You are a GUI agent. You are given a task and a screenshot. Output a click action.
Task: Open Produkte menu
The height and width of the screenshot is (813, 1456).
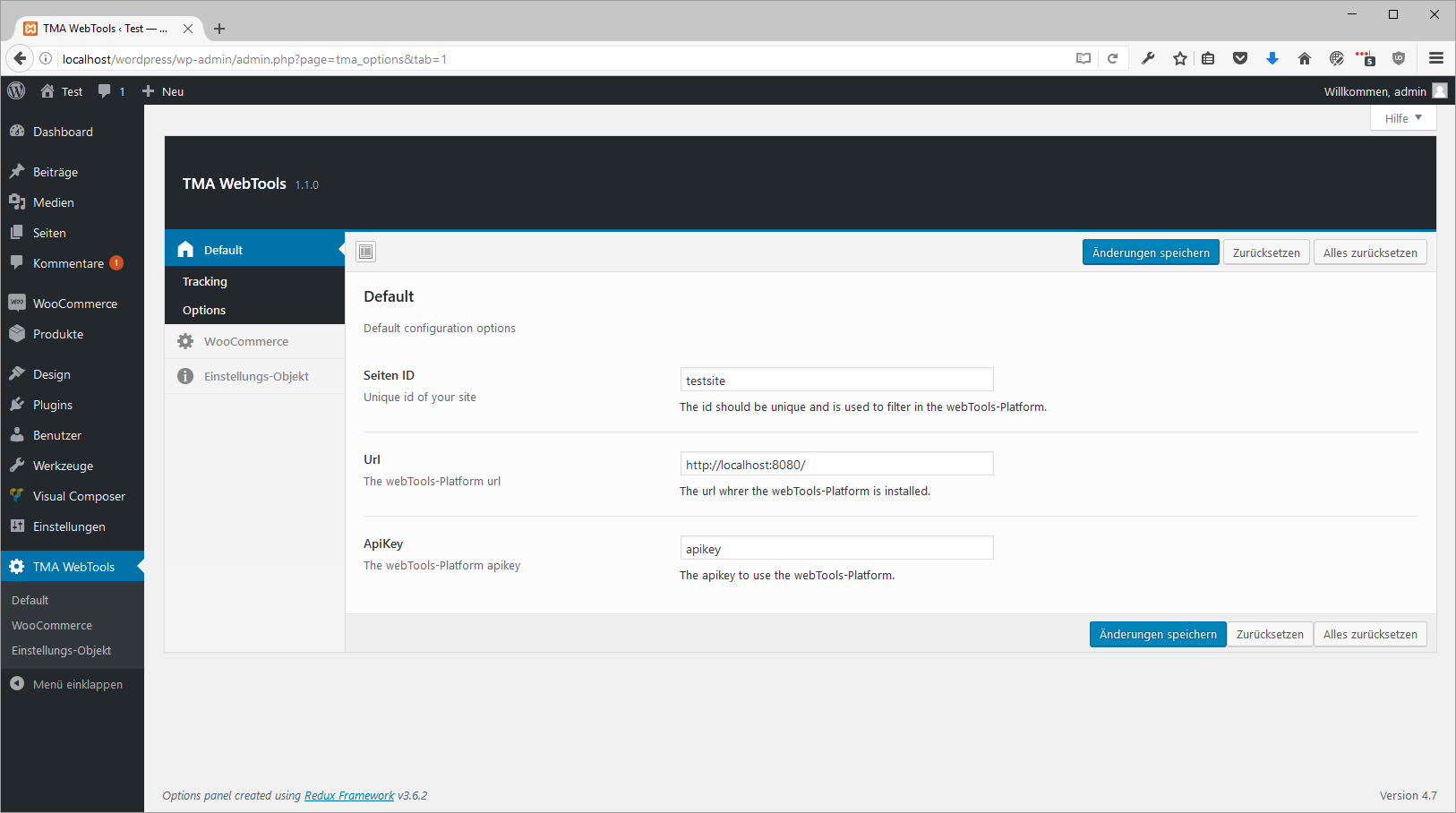(72, 334)
